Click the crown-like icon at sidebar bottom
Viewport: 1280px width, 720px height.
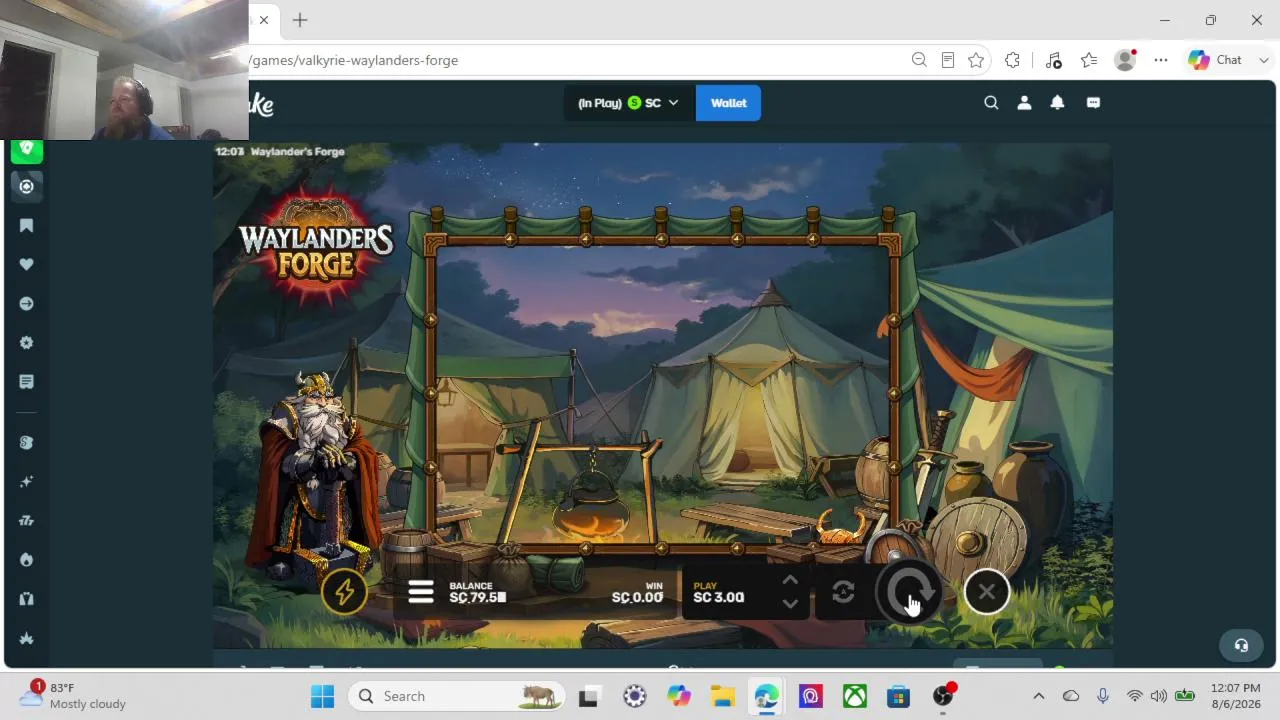(27, 638)
